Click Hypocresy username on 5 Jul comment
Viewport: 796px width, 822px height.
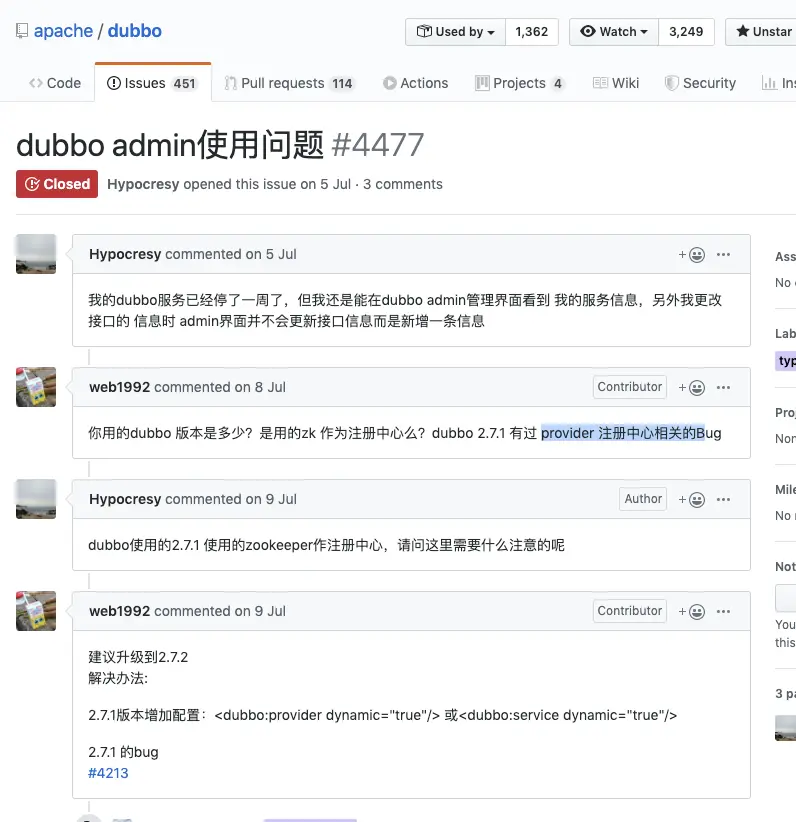(125, 254)
